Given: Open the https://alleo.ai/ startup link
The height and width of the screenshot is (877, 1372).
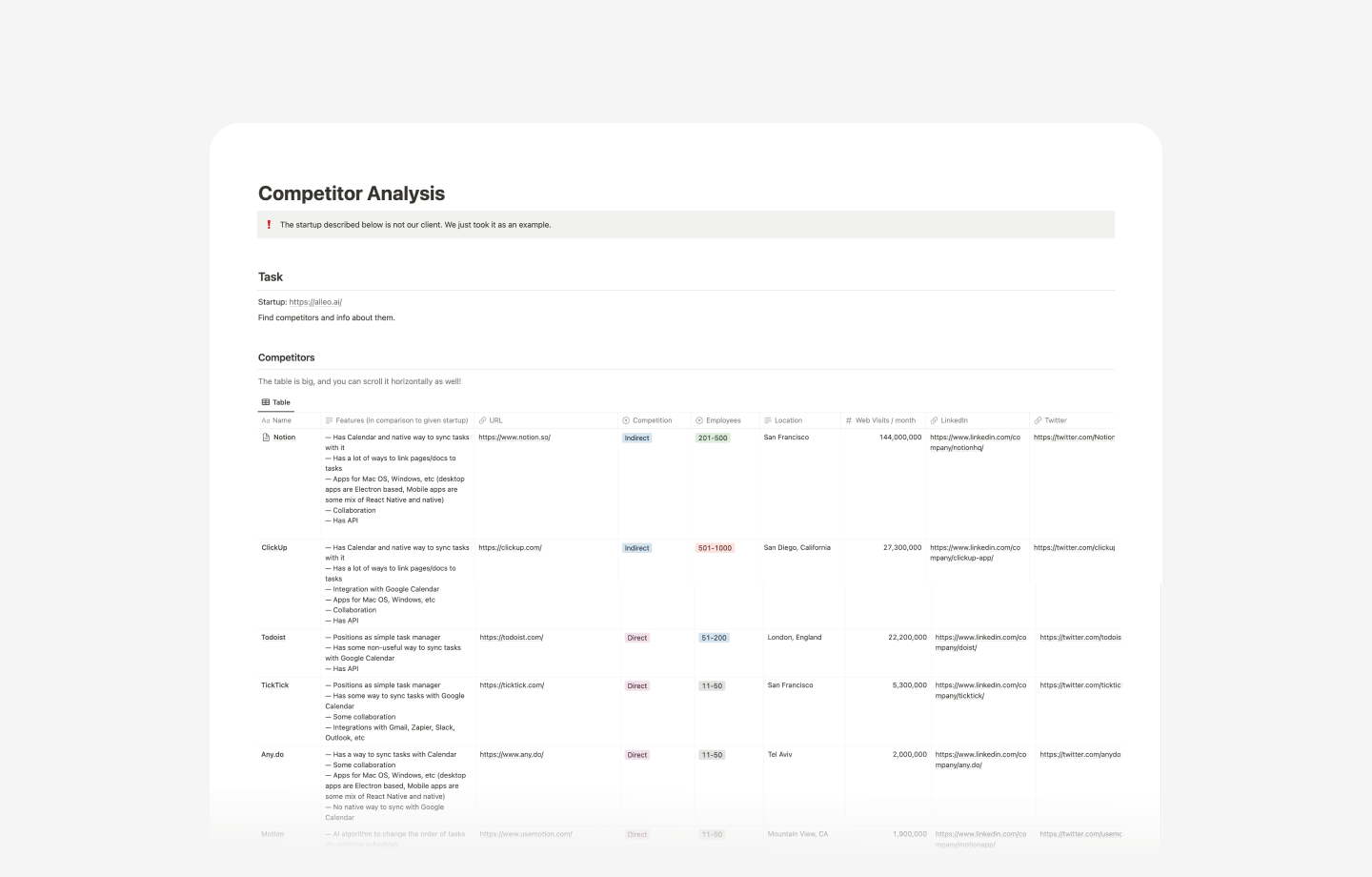Looking at the screenshot, I should tap(315, 302).
